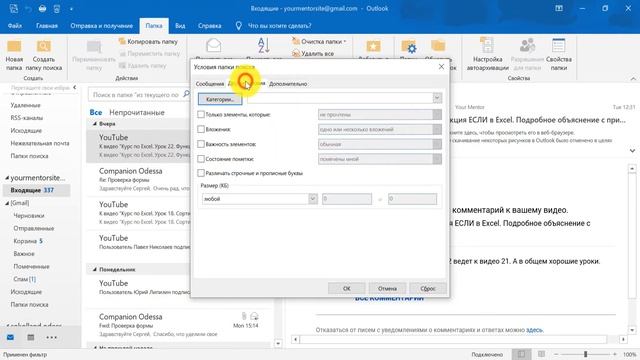Screen dimensions: 640x360
Task: Open Отправка и получение ribbon tab
Action: pos(102,26)
